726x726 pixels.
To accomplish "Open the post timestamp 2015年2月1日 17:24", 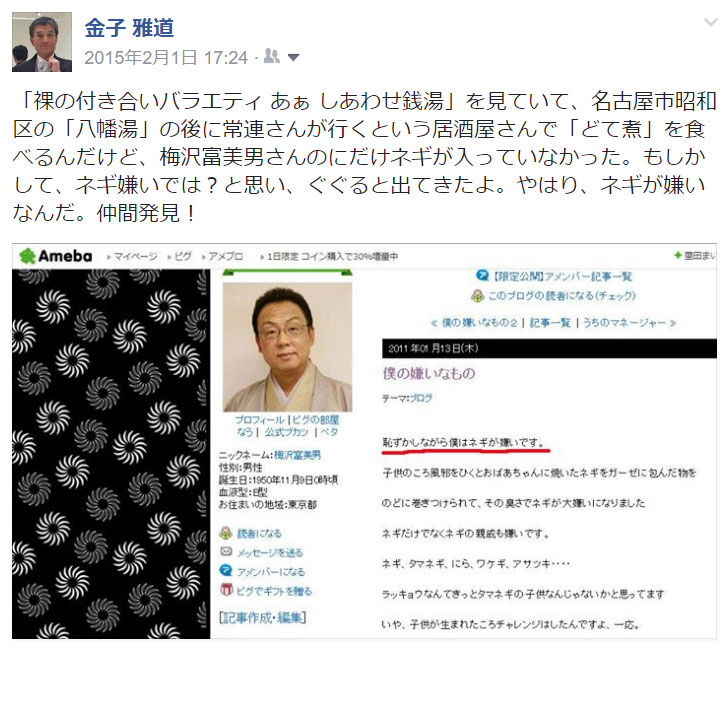I will click(x=166, y=58).
